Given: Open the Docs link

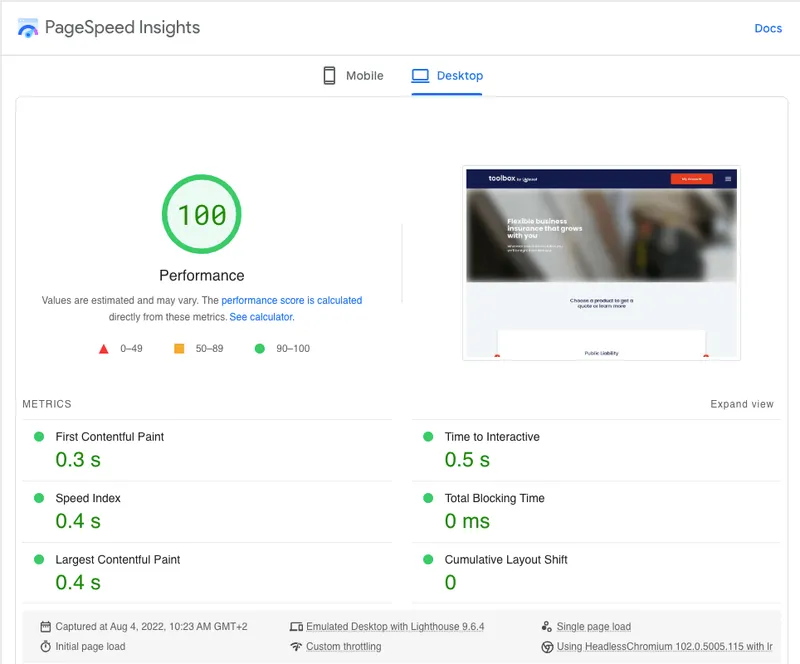Looking at the screenshot, I should [x=768, y=28].
